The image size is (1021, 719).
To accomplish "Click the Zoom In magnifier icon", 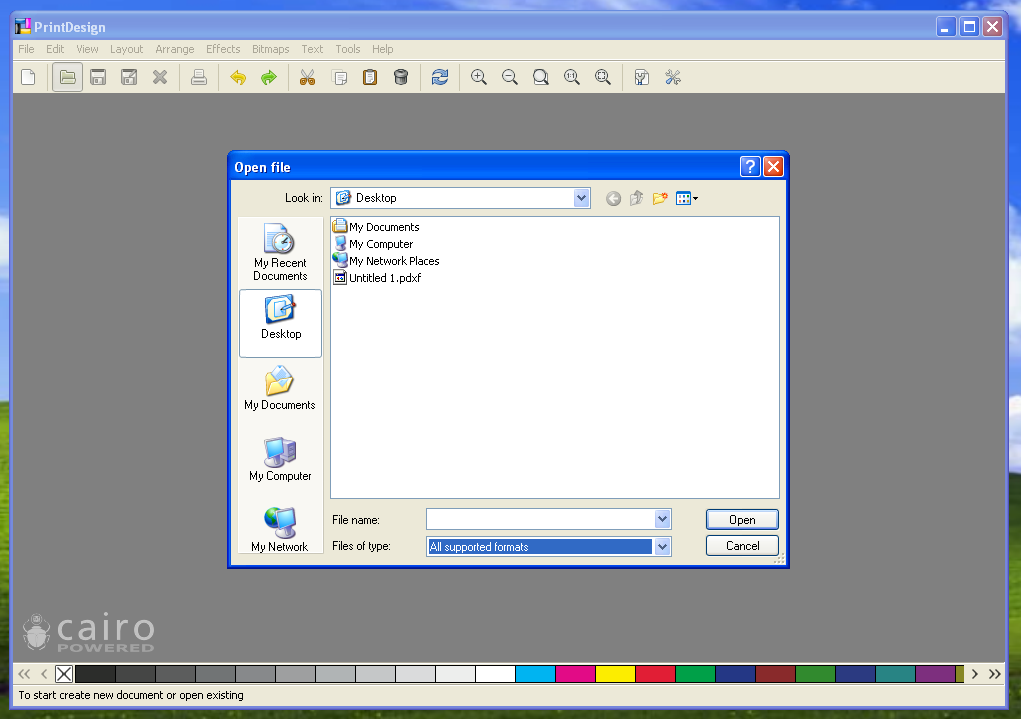I will (x=479, y=78).
